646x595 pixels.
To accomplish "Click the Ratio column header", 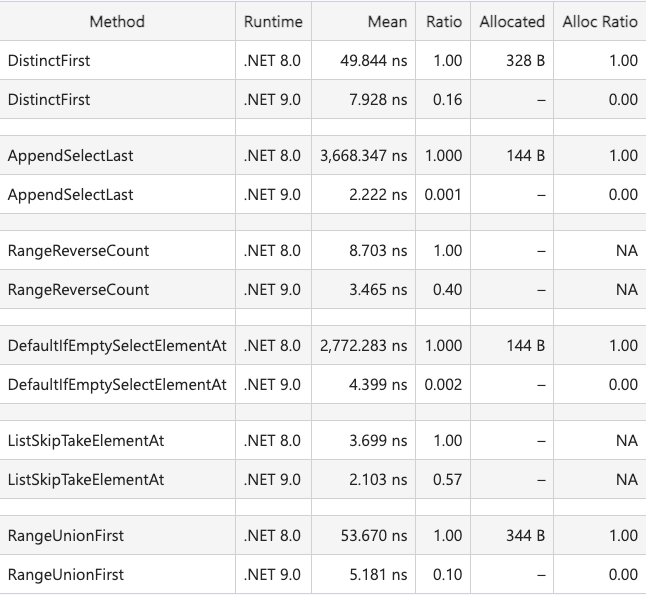I will (443, 21).
